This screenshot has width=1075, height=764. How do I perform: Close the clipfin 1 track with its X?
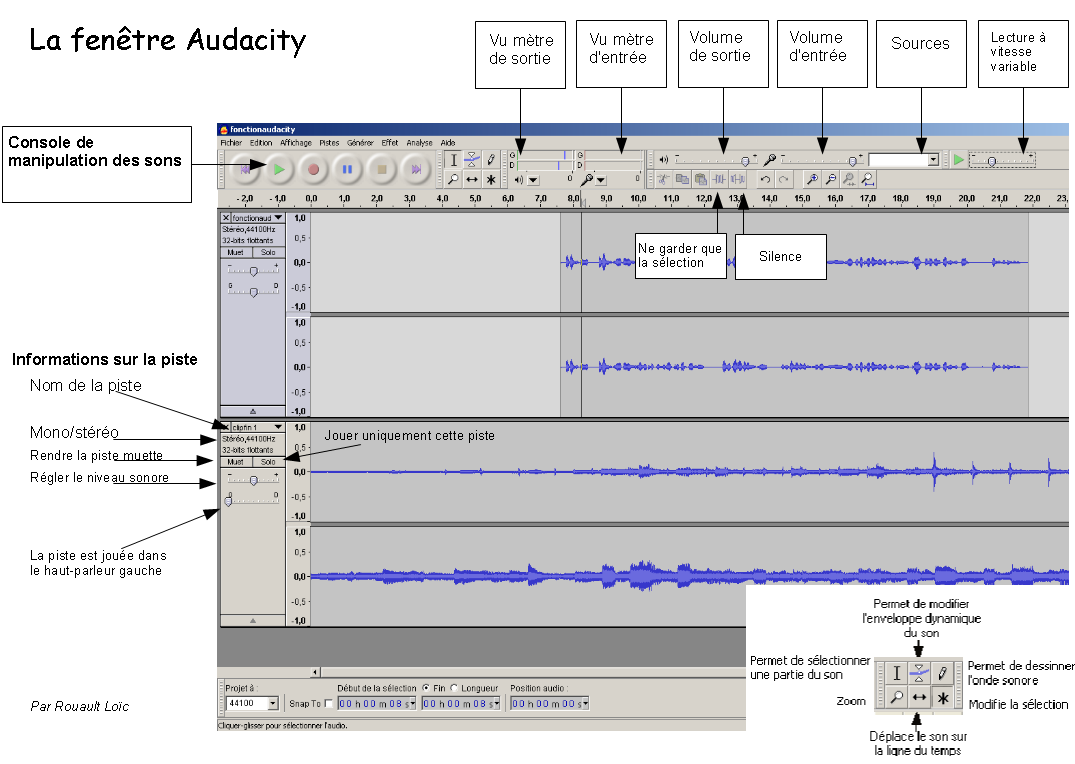coord(226,427)
